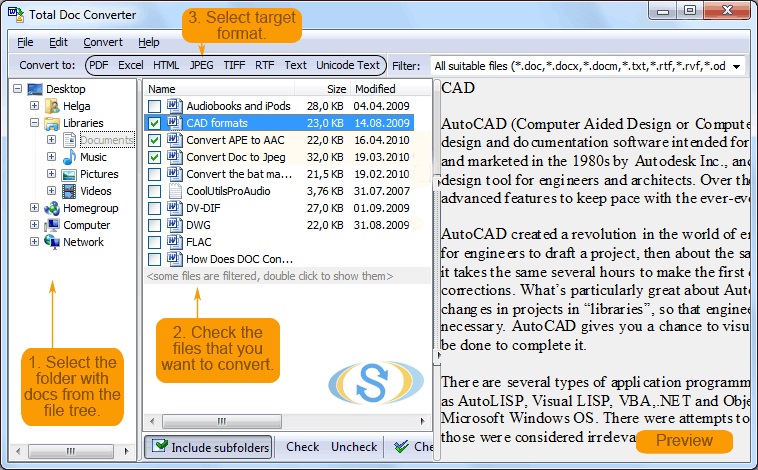Choose JPEG as target format
Image resolution: width=758 pixels, height=470 pixels.
point(201,65)
